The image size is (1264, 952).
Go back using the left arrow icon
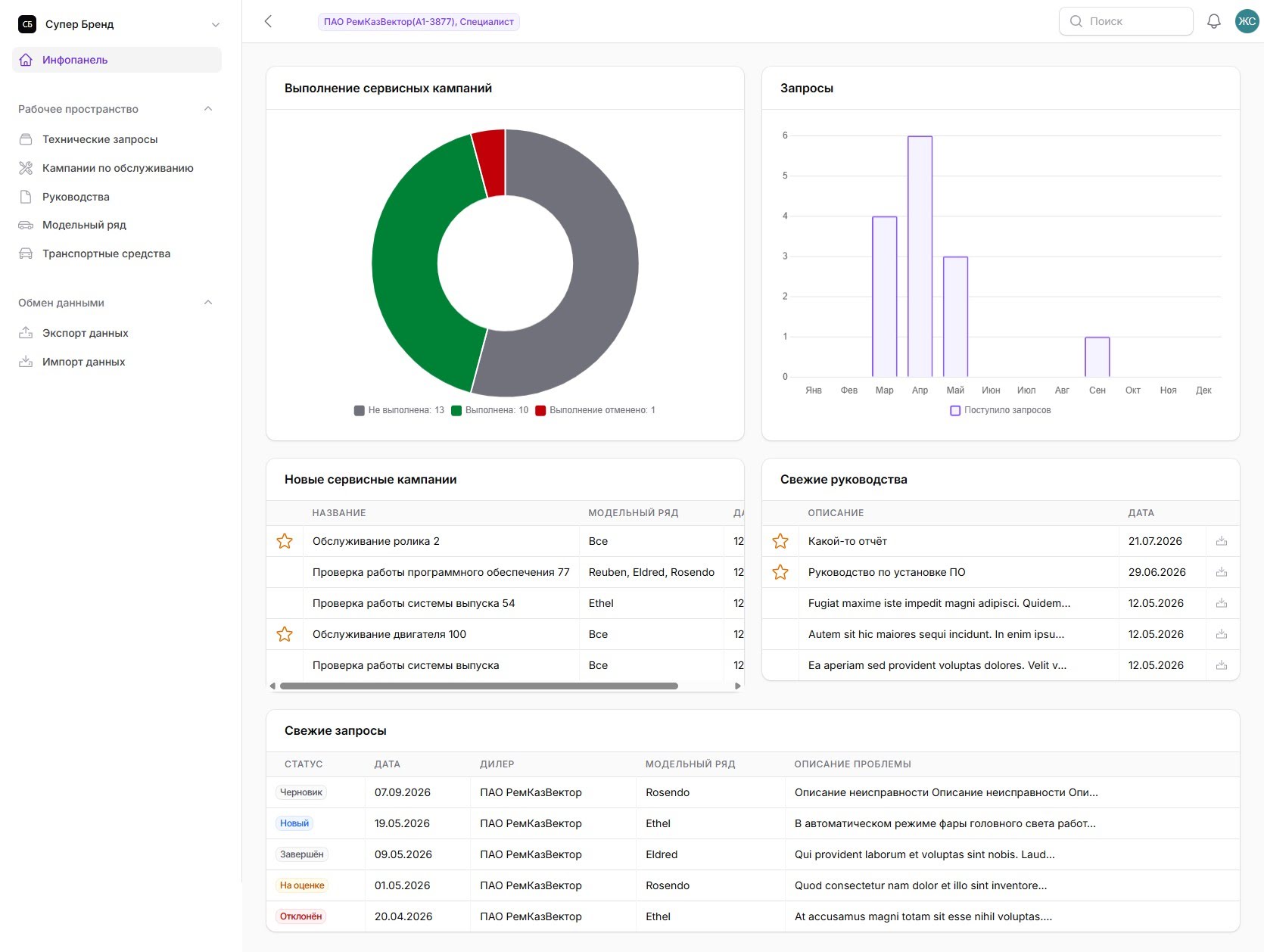[268, 21]
